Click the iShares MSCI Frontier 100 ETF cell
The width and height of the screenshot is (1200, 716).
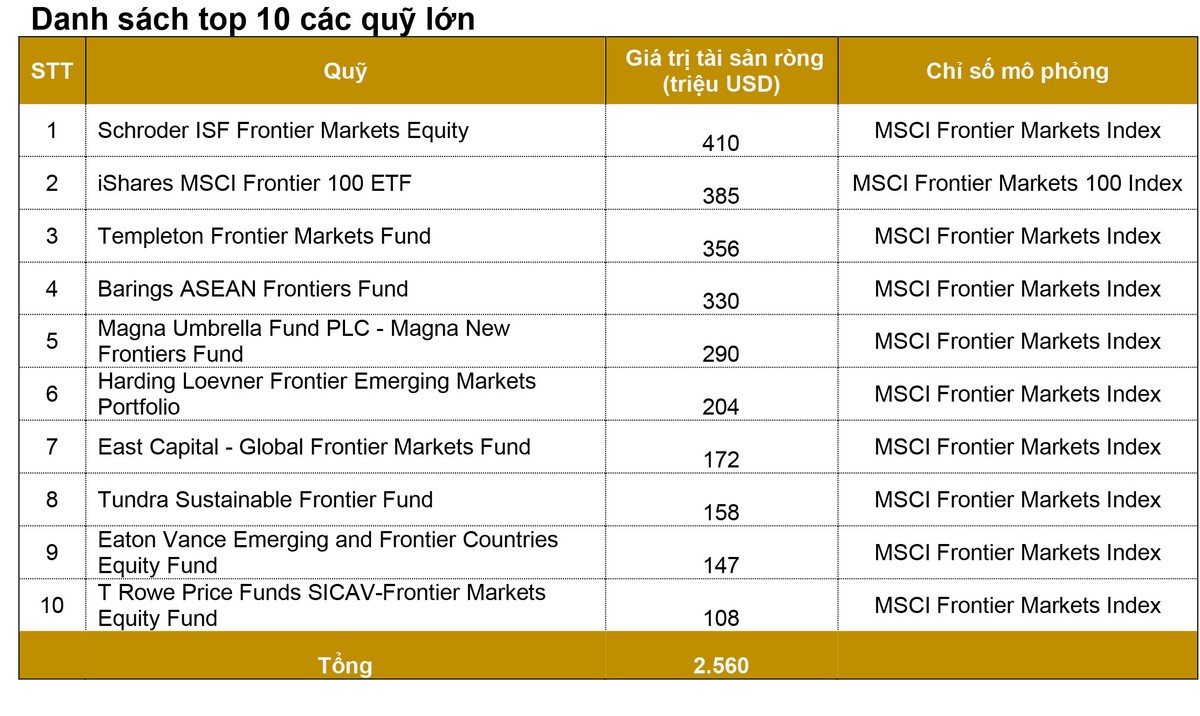254,184
